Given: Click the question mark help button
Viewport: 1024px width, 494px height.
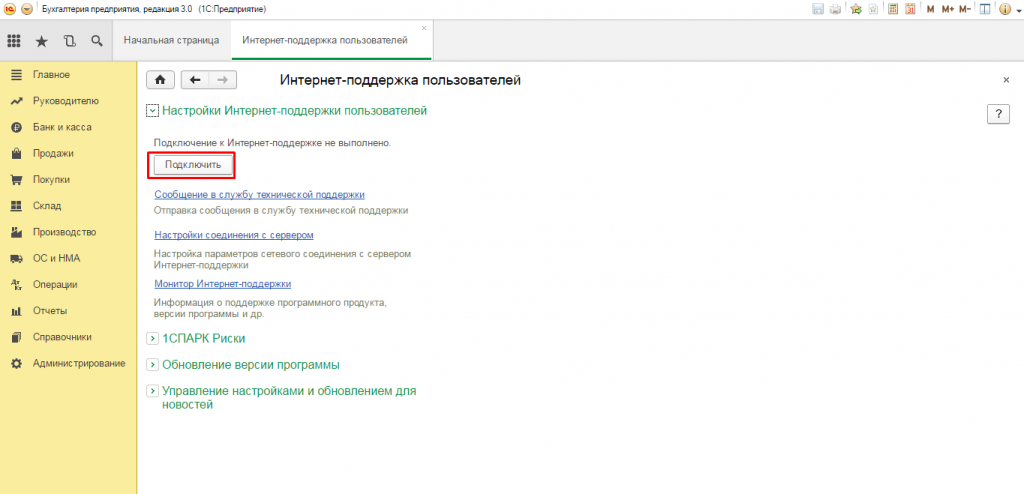Looking at the screenshot, I should [998, 113].
